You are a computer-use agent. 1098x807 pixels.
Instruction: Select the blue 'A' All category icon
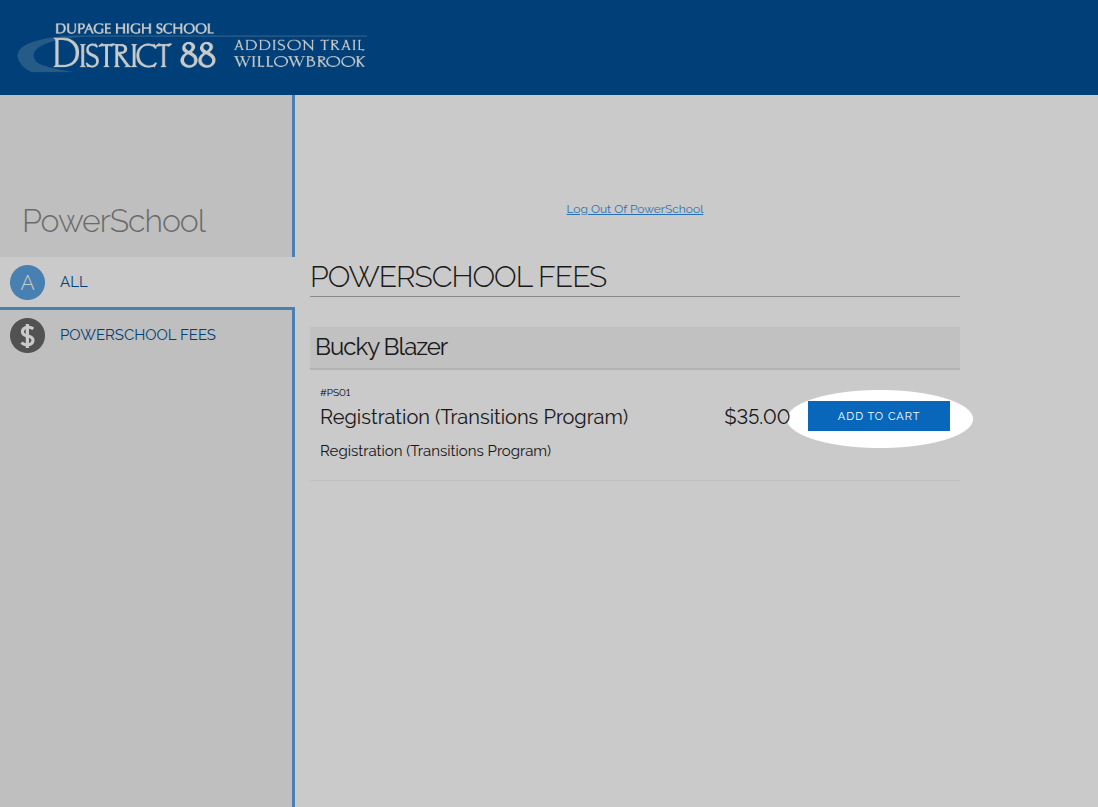click(x=27, y=282)
